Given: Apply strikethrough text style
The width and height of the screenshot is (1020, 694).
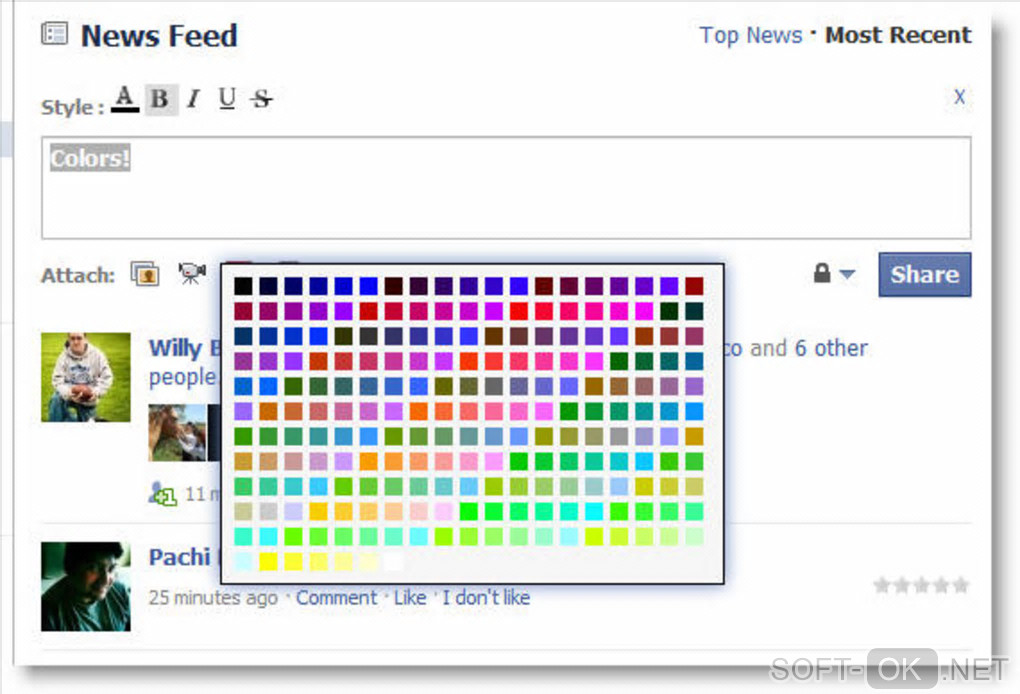Looking at the screenshot, I should (261, 99).
